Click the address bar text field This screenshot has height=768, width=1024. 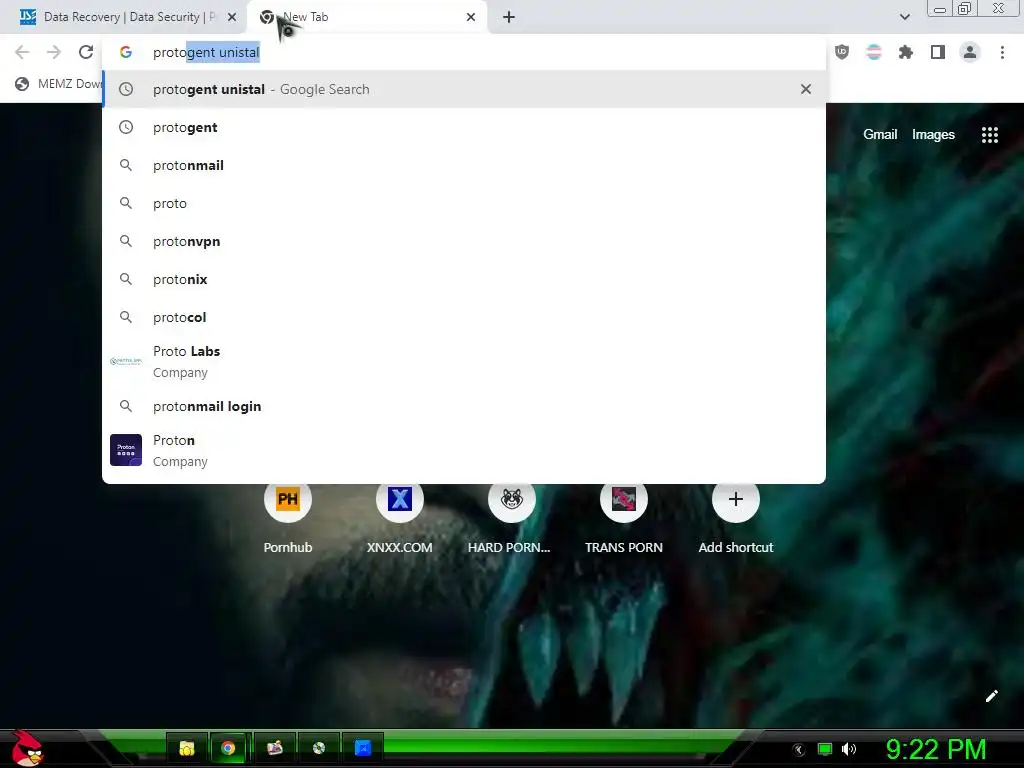tap(464, 52)
